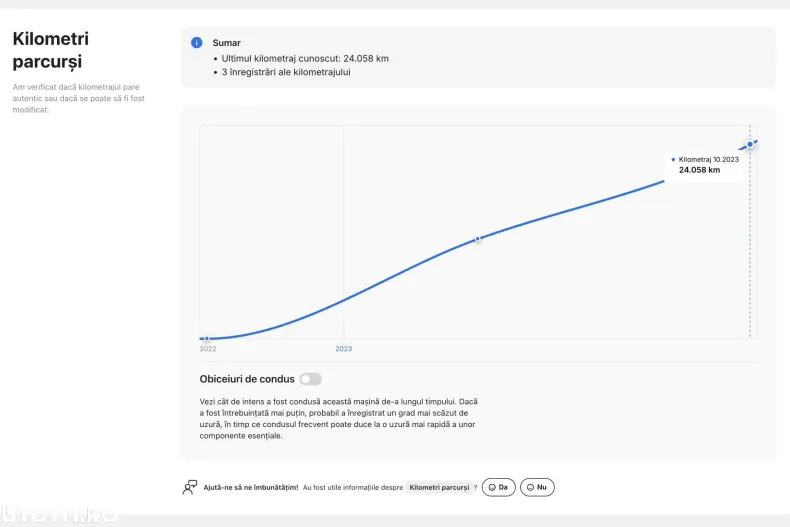
Task: Click the 2022 year label on axis
Action: pos(208,349)
